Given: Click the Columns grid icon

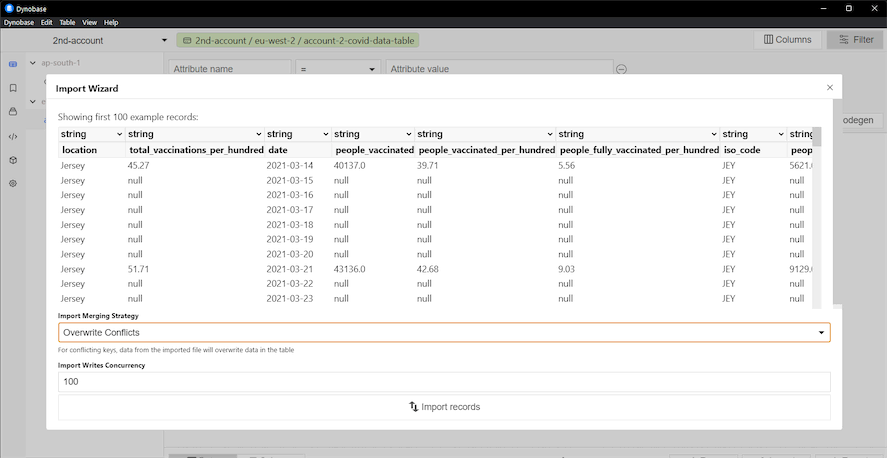Looking at the screenshot, I should click(x=768, y=40).
